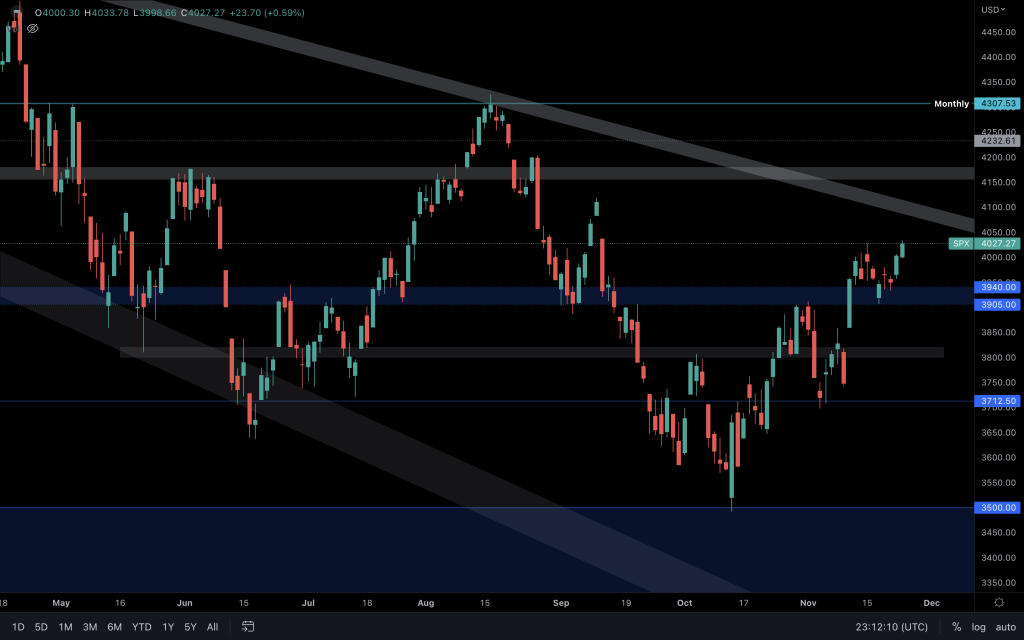Click the 17 date label on time axis

click(743, 603)
